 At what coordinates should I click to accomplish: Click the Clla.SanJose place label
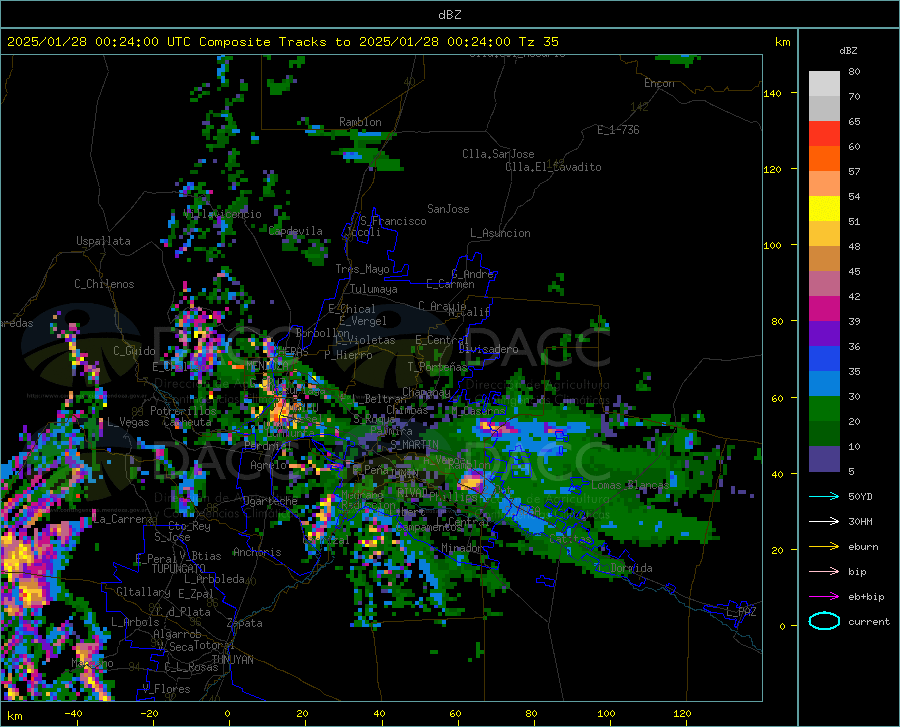click(x=498, y=154)
